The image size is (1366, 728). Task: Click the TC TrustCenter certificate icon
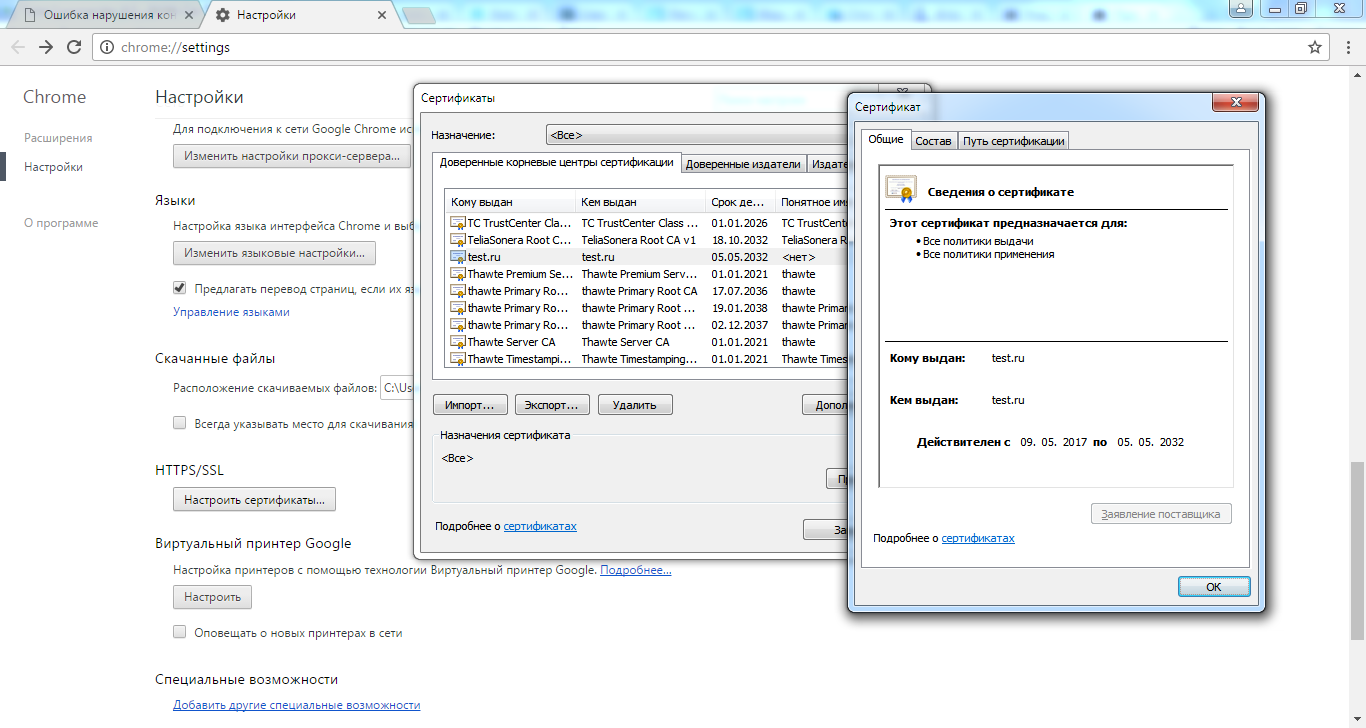tap(458, 223)
